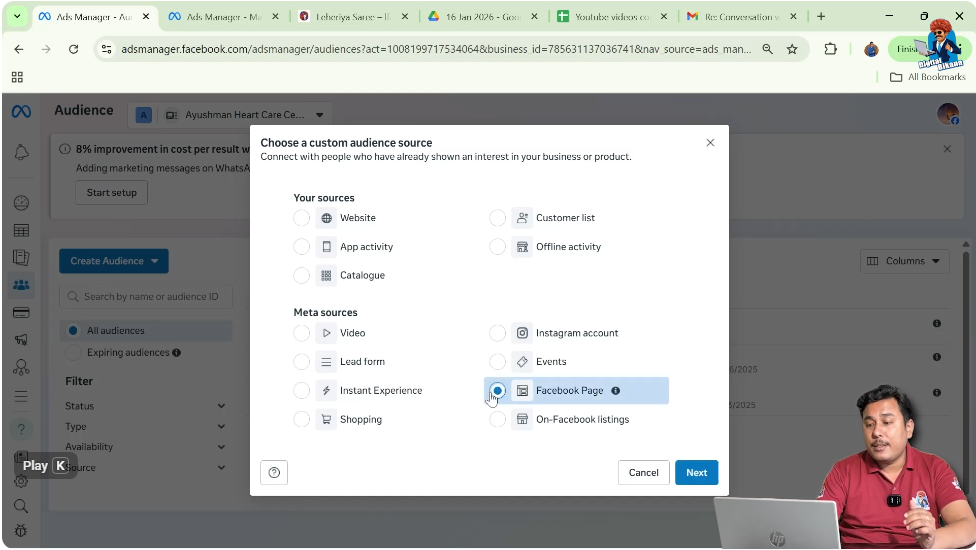
Task: Click Start setup button
Action: click(111, 192)
